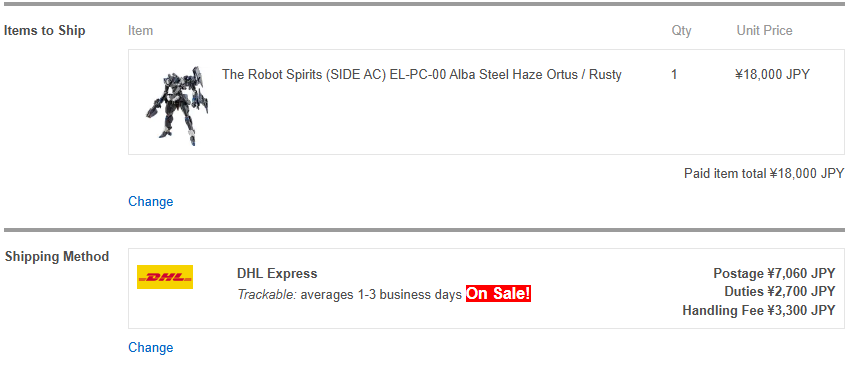Select the Robot Spirits item title
Screen dimensions: 852x369
[422, 74]
